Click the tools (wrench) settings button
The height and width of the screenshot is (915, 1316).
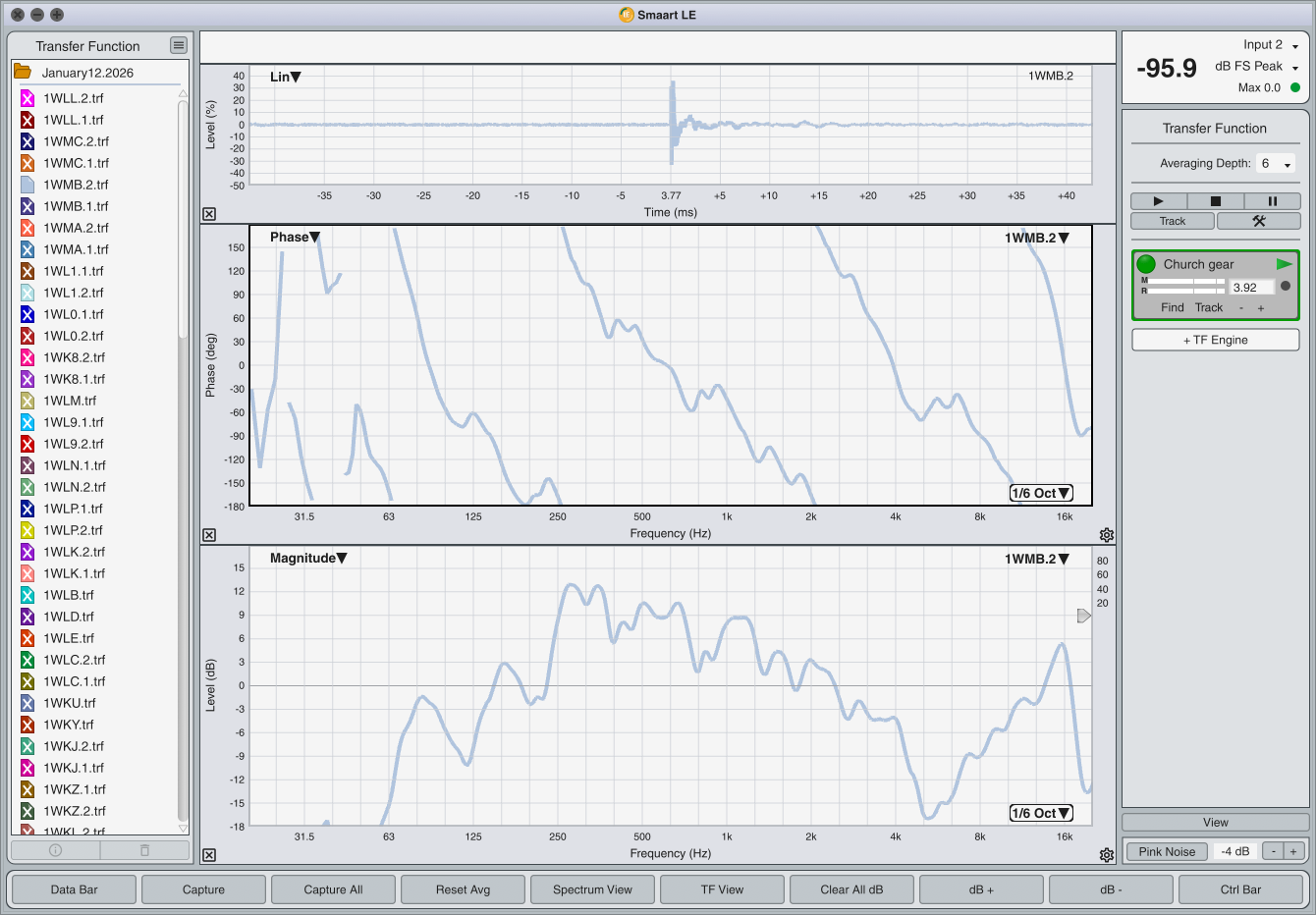1258,221
